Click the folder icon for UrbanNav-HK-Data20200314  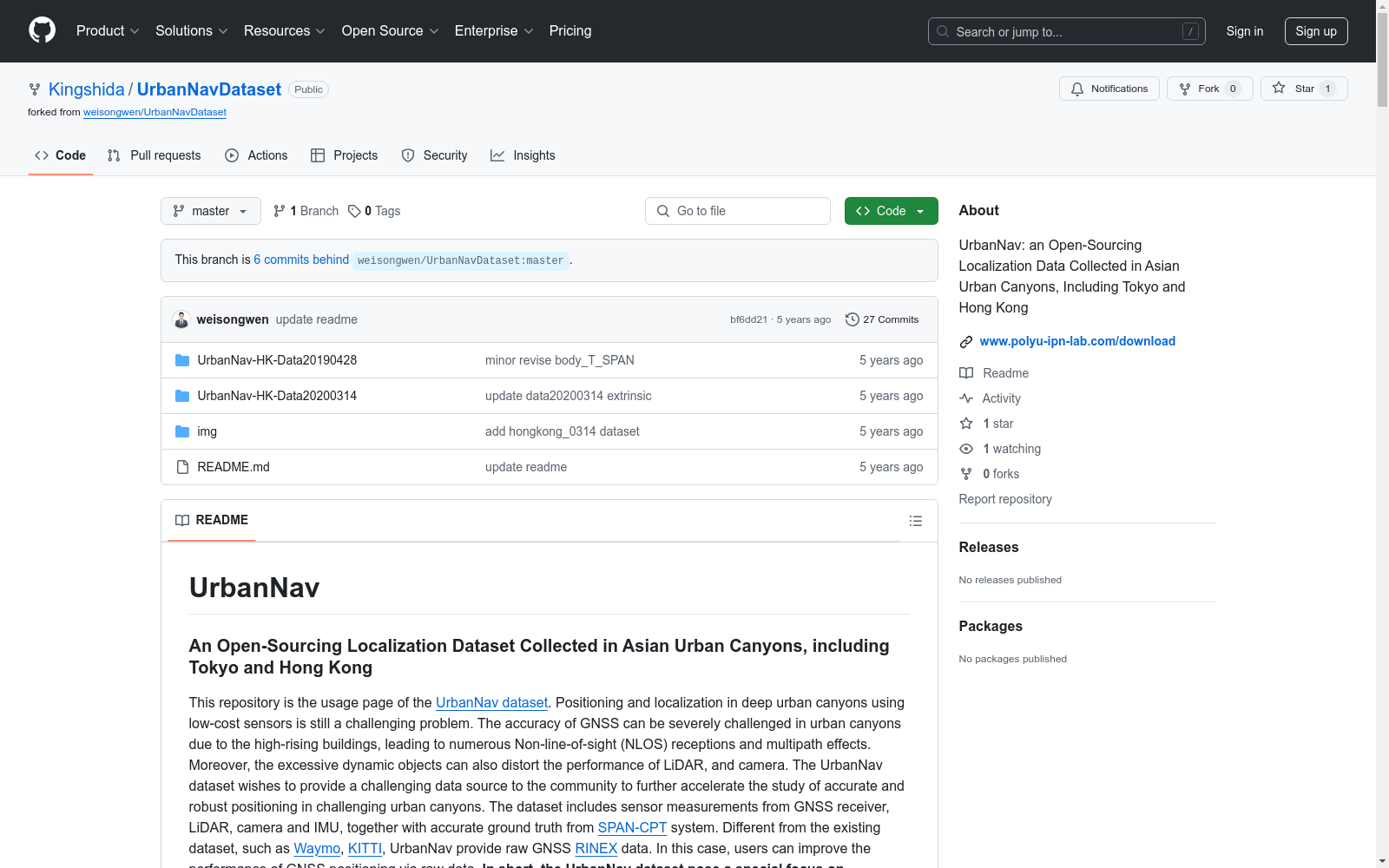pos(182,396)
